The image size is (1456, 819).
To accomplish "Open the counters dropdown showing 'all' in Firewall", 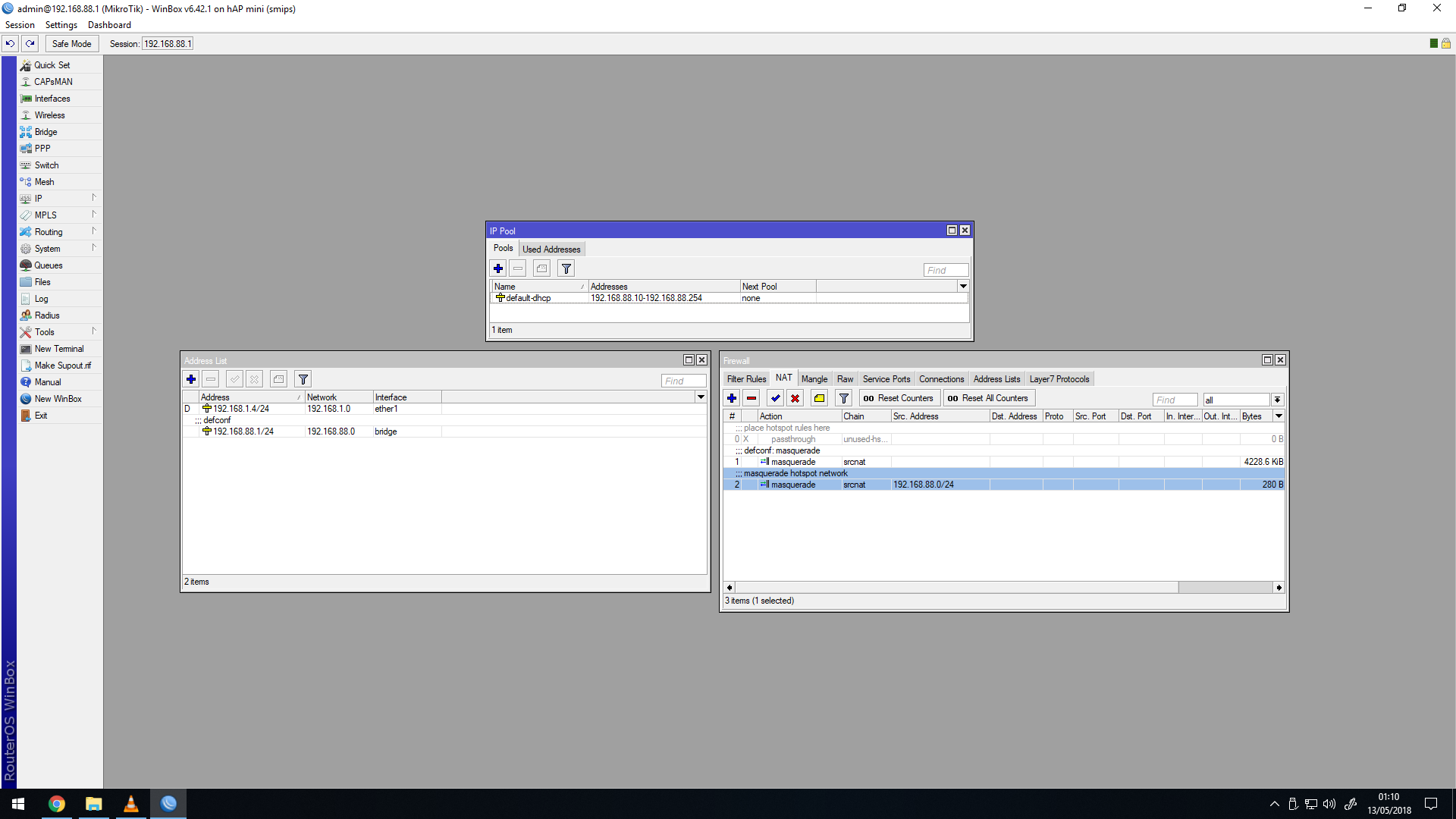I will pos(1277,399).
